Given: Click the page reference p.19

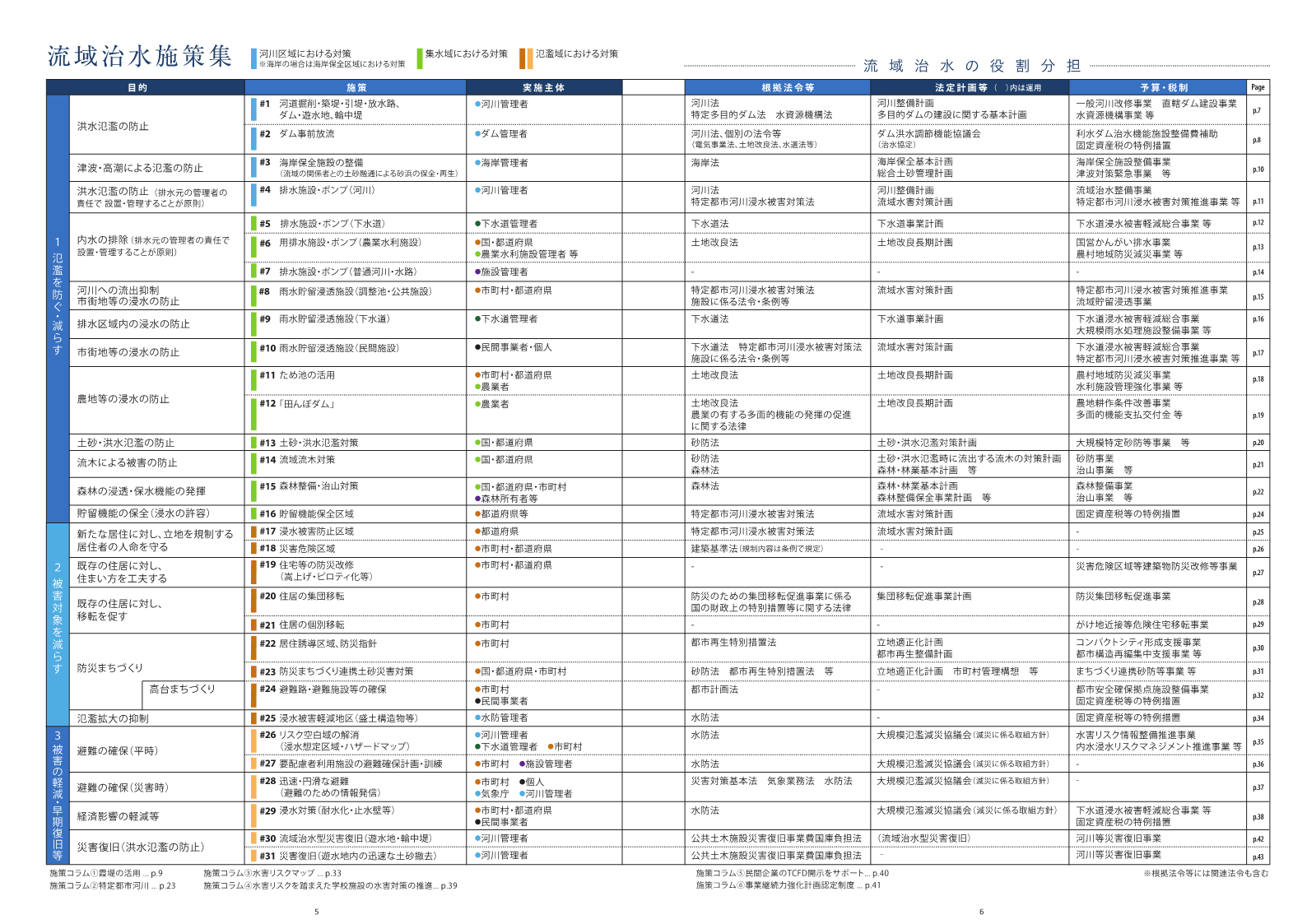Looking at the screenshot, I should point(1258,416).
